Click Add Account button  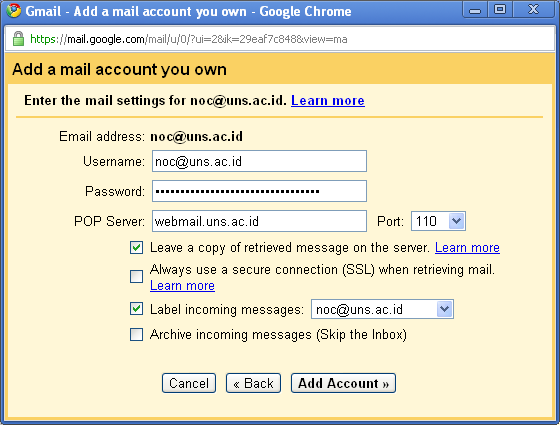click(x=343, y=383)
